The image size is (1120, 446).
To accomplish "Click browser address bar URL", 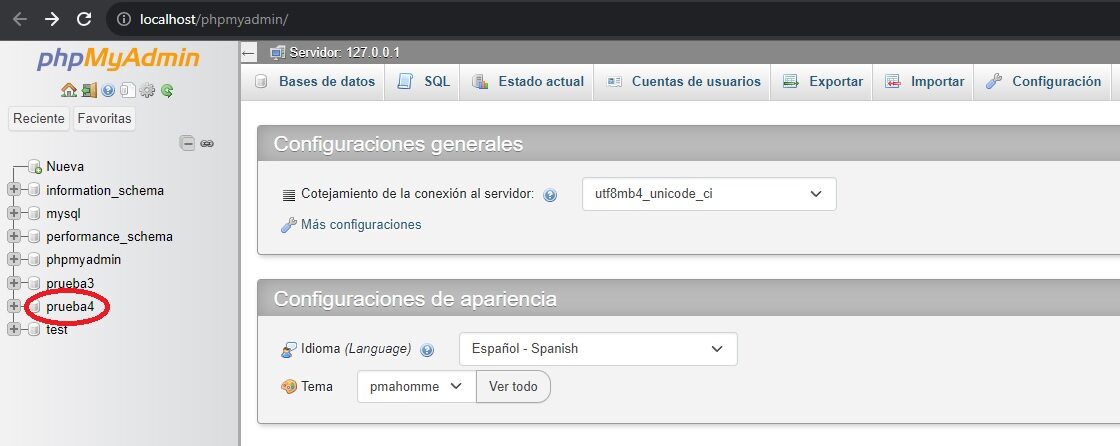I will click(214, 19).
